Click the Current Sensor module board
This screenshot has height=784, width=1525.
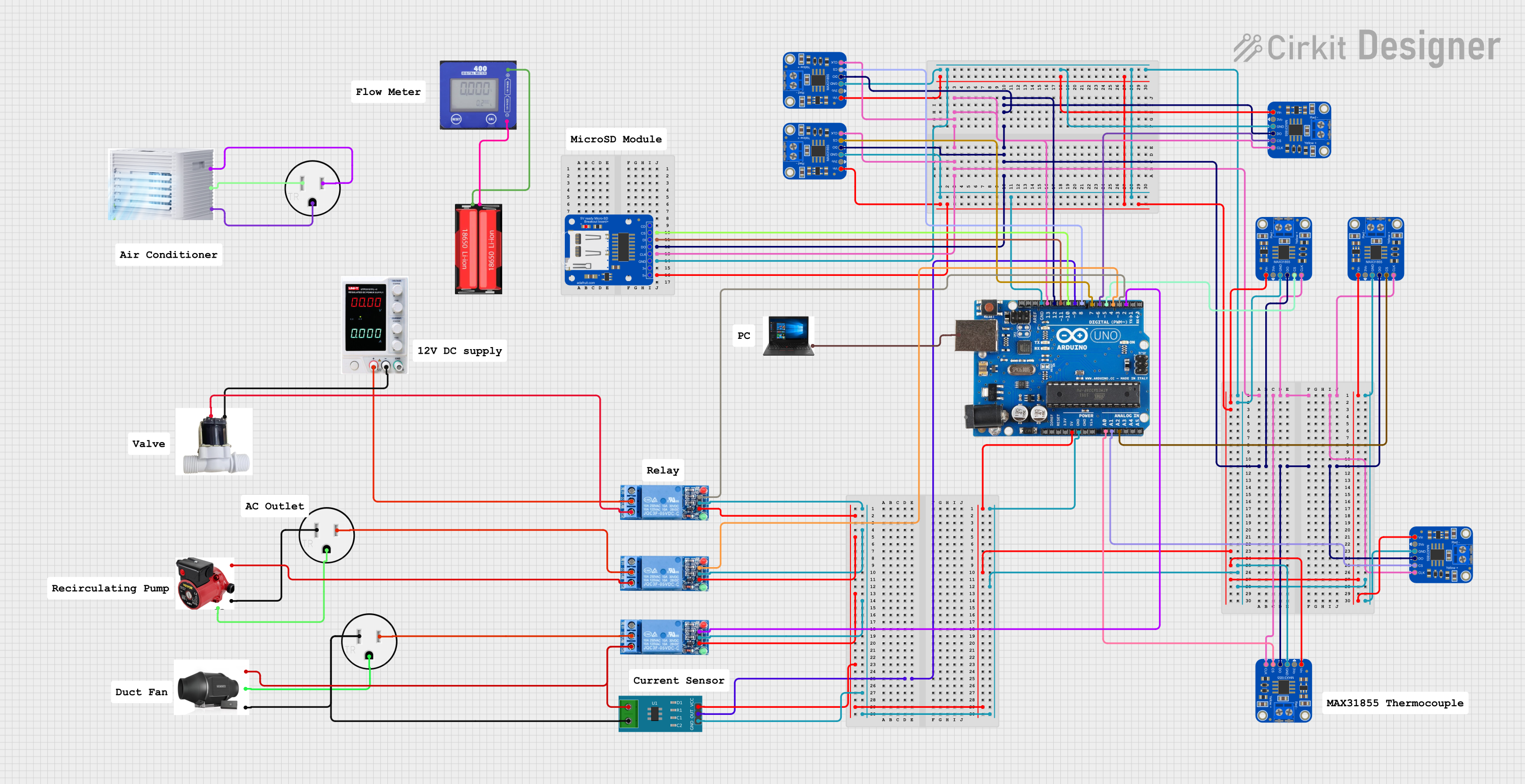660,713
